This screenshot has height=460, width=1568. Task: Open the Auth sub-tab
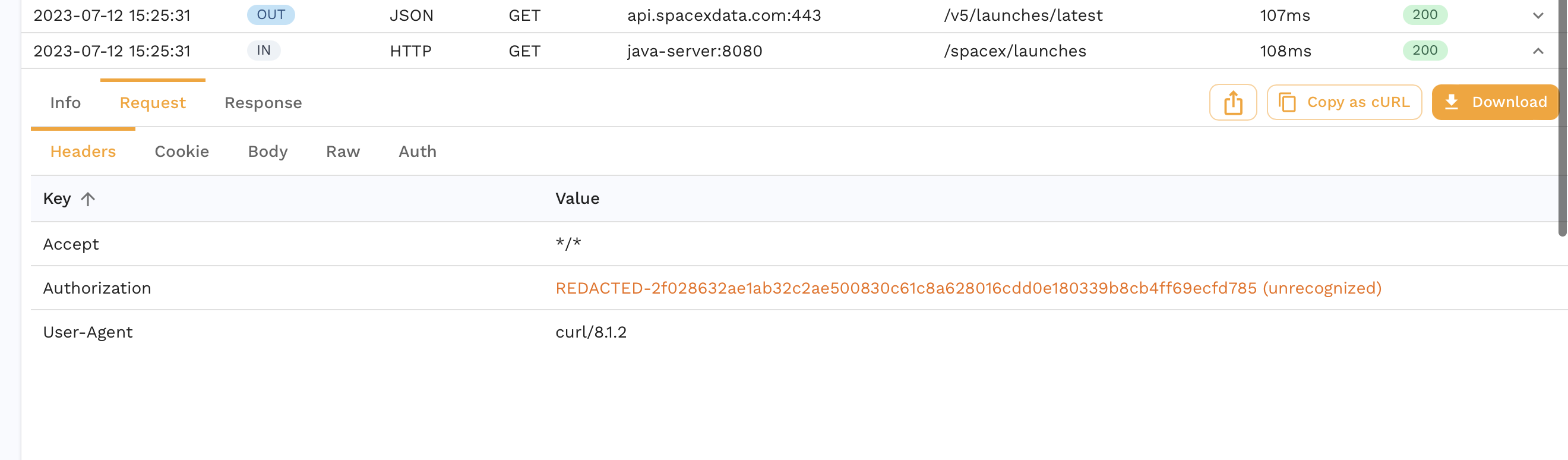[418, 152]
